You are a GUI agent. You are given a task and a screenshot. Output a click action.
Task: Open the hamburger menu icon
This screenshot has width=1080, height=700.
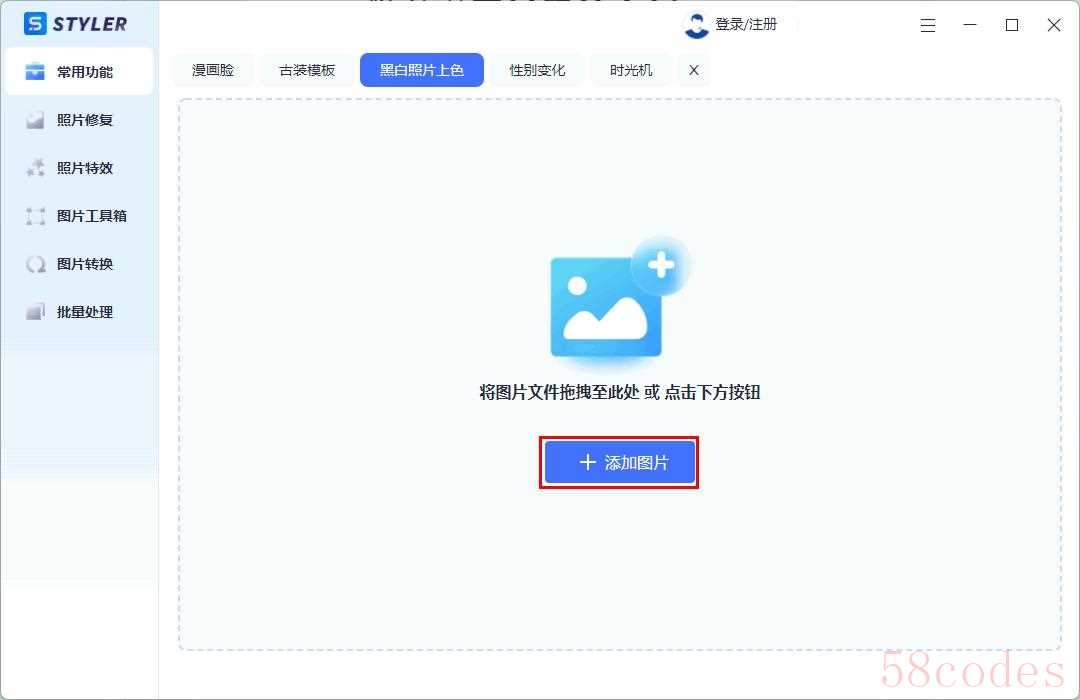(x=928, y=25)
